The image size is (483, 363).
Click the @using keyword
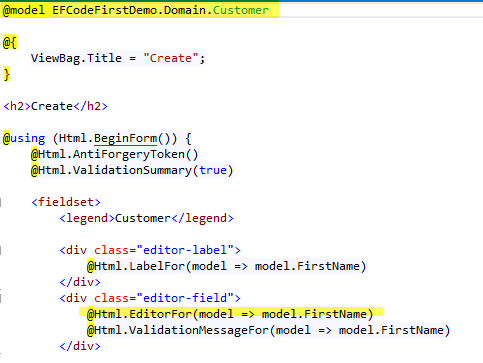24,138
